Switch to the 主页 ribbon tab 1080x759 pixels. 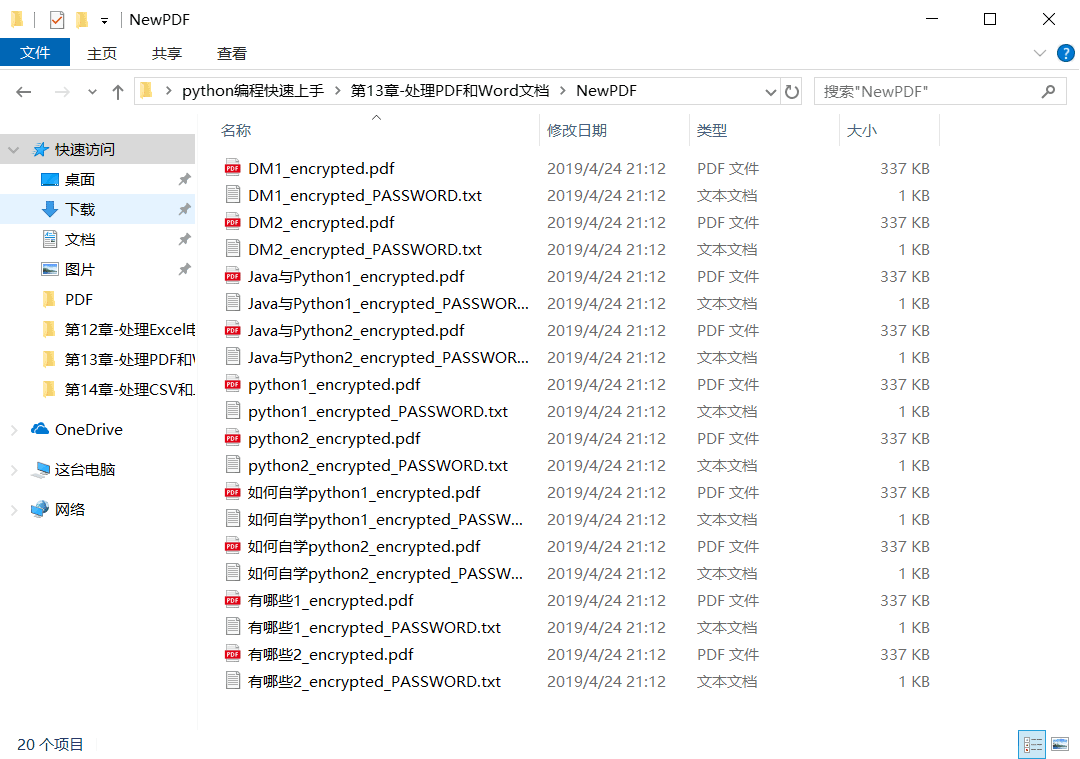click(102, 53)
